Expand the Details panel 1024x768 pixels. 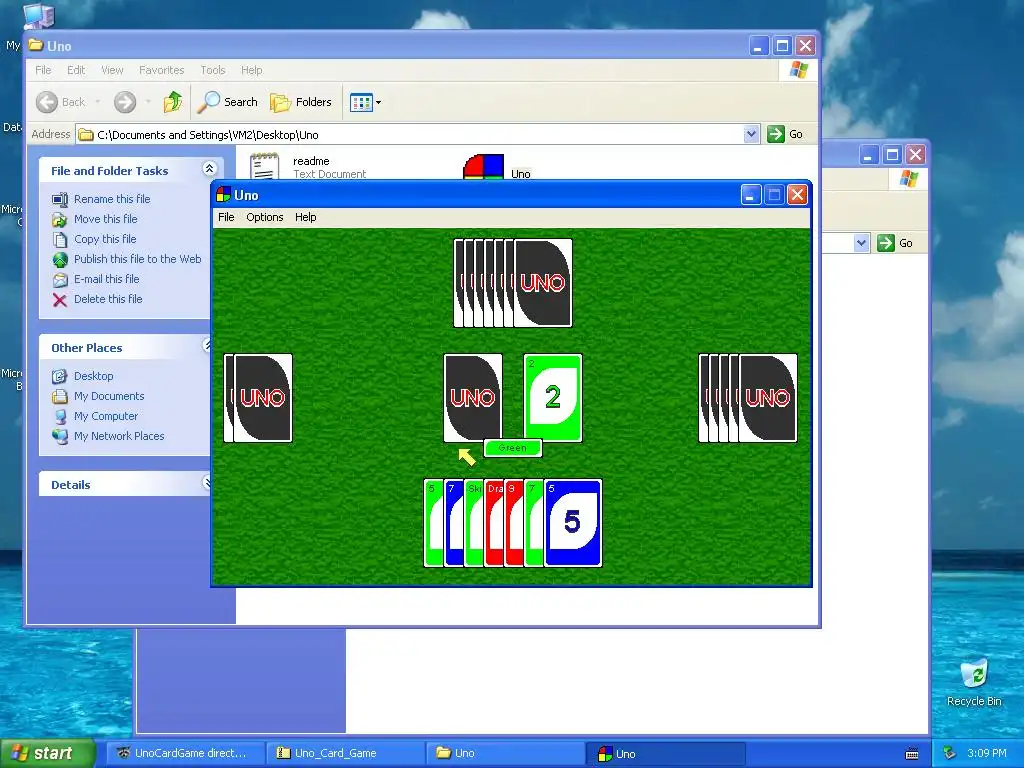tap(207, 483)
